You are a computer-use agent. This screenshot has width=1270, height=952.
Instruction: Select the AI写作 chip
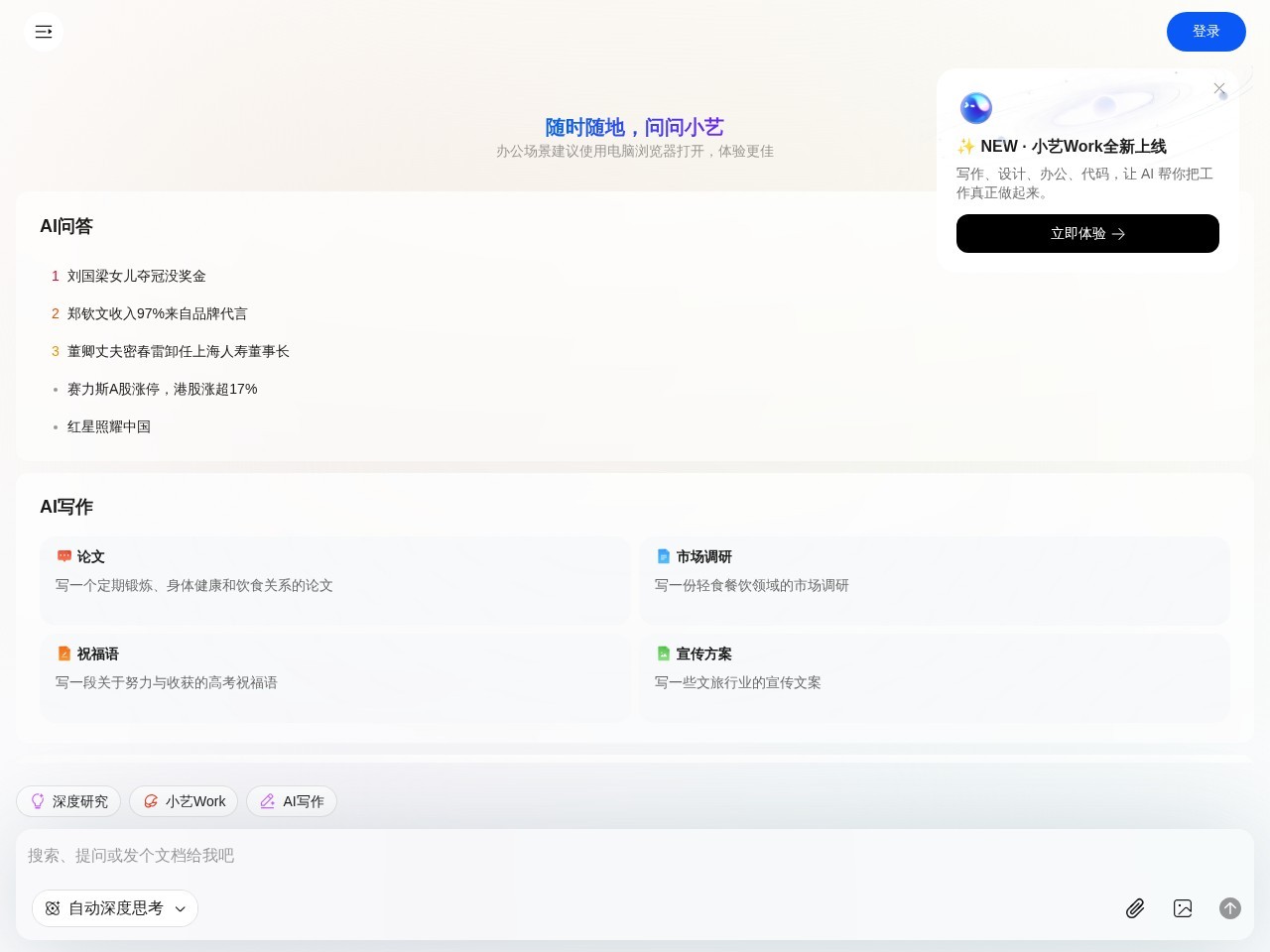click(292, 801)
